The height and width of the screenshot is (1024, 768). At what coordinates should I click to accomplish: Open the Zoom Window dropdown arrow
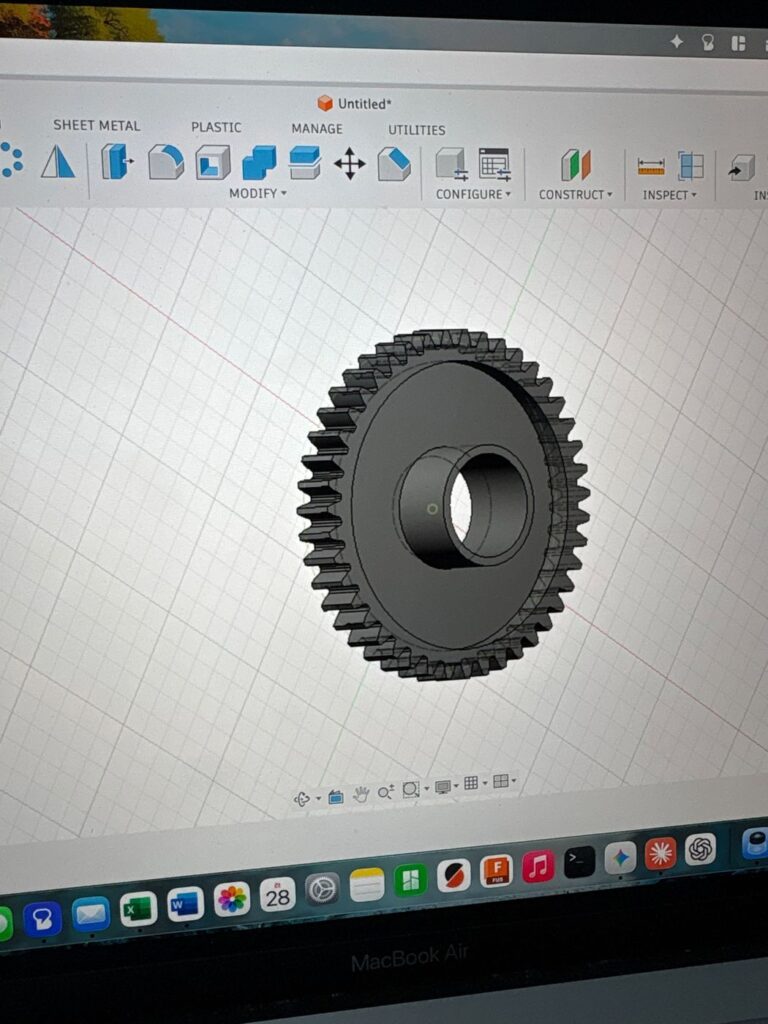(426, 789)
